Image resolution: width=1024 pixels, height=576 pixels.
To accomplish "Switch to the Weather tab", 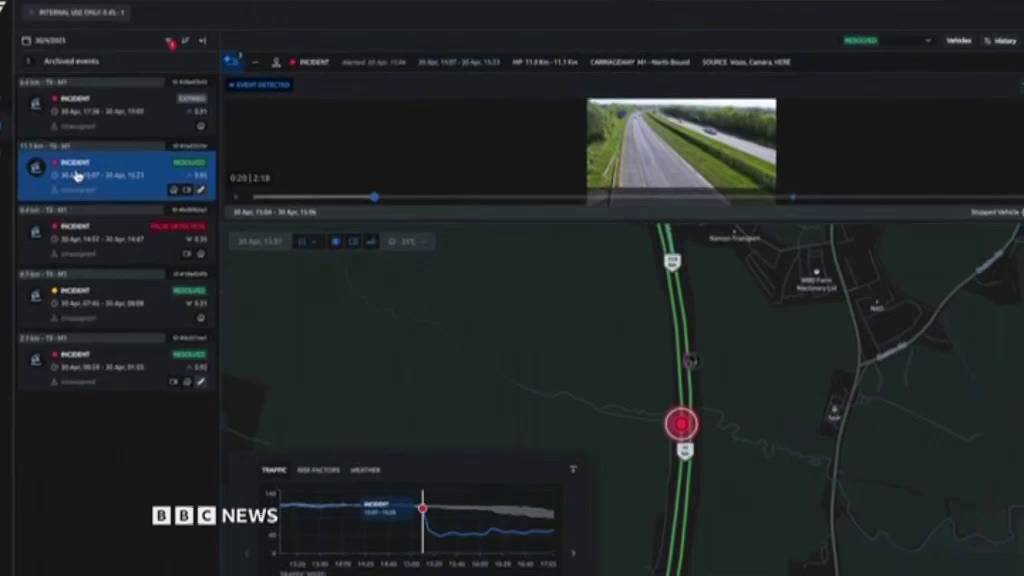I will pyautogui.click(x=365, y=470).
